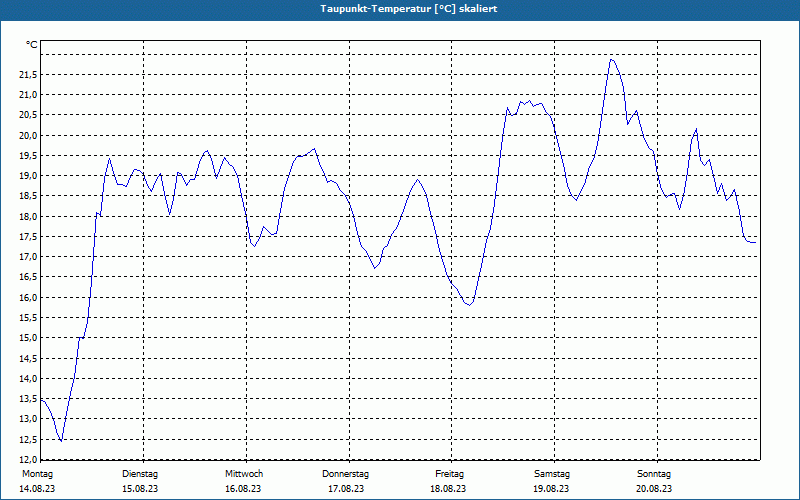Click the Dienstag day label
Image resolution: width=800 pixels, height=500 pixels.
(x=140, y=474)
